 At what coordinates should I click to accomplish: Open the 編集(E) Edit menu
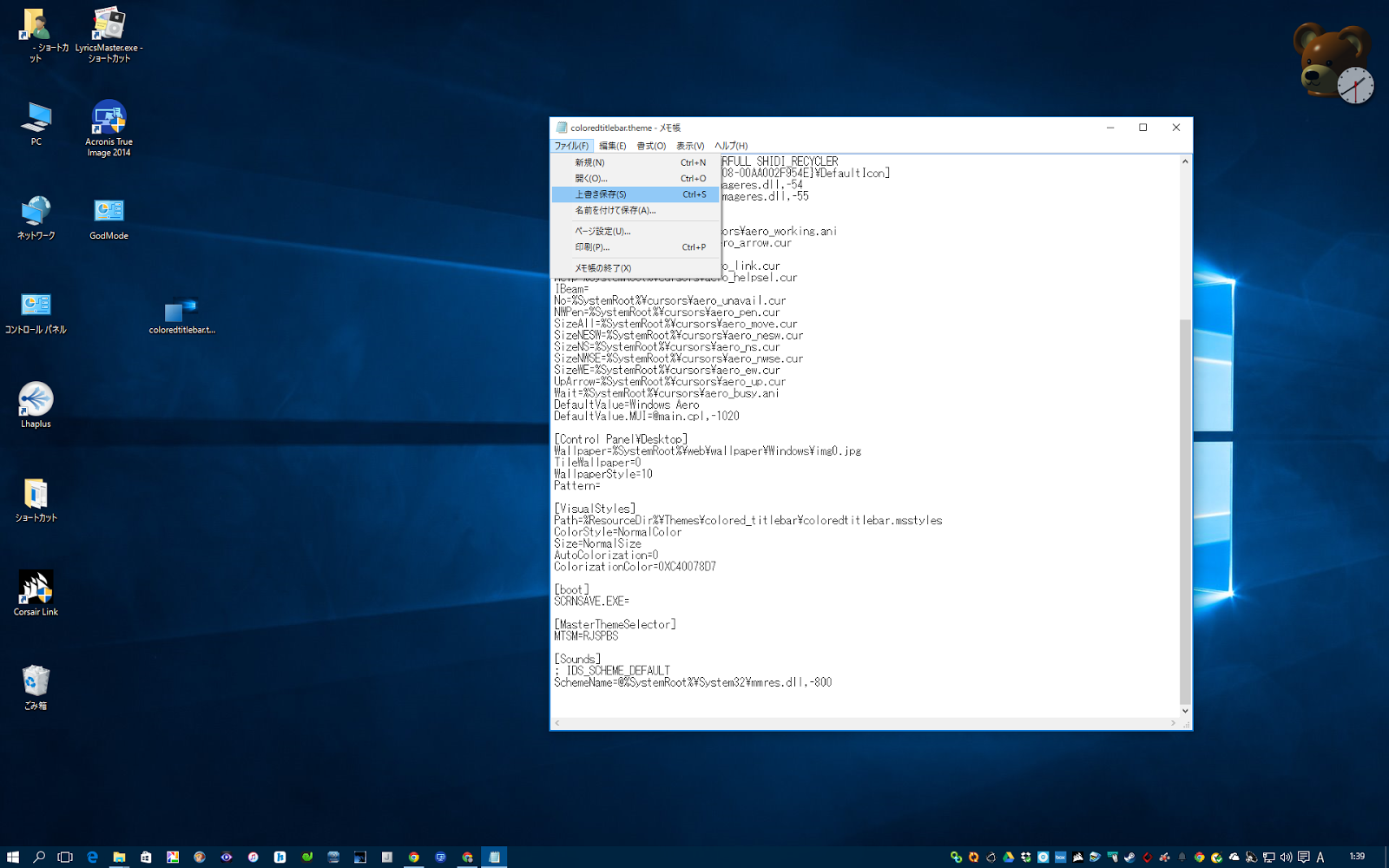(612, 146)
